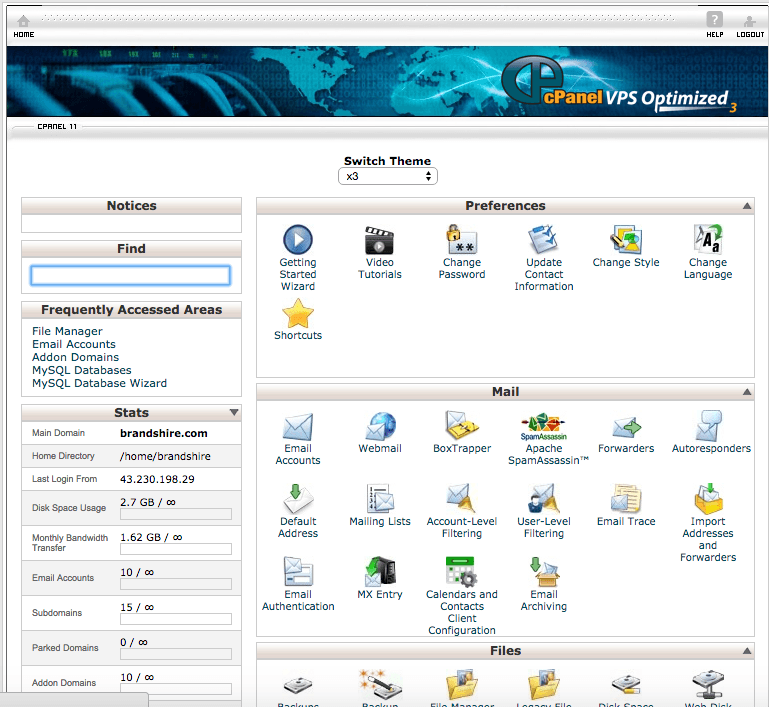Viewport: 769px width, 707px height.
Task: Launch Webmail icon
Action: click(380, 426)
